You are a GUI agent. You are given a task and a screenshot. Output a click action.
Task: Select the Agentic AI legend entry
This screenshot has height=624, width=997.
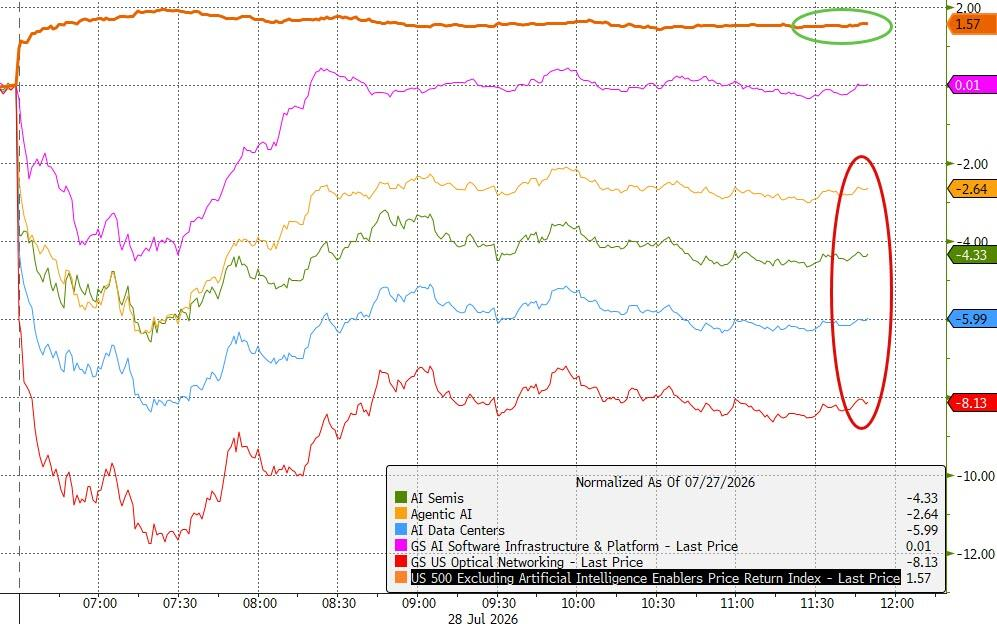pos(441,514)
